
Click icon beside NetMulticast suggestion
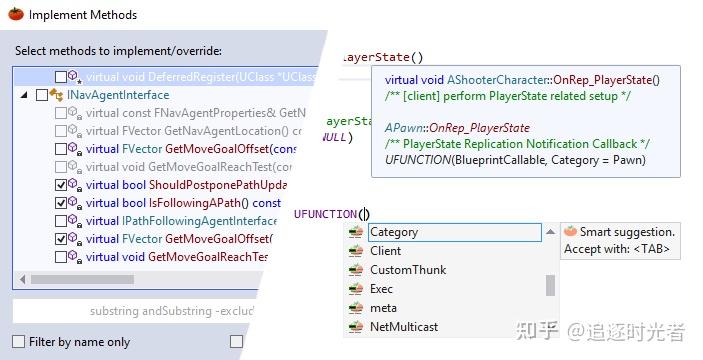pyautogui.click(x=356, y=327)
